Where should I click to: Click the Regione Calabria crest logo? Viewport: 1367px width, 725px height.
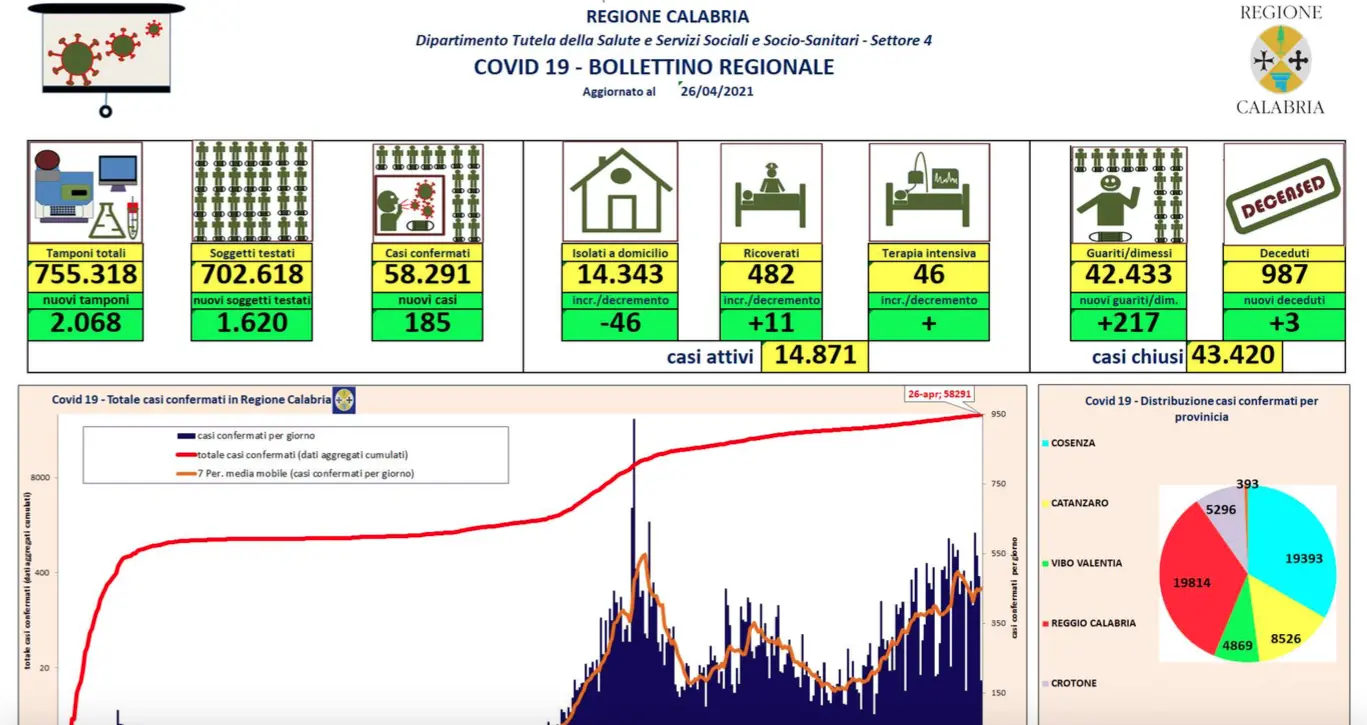pos(1281,60)
